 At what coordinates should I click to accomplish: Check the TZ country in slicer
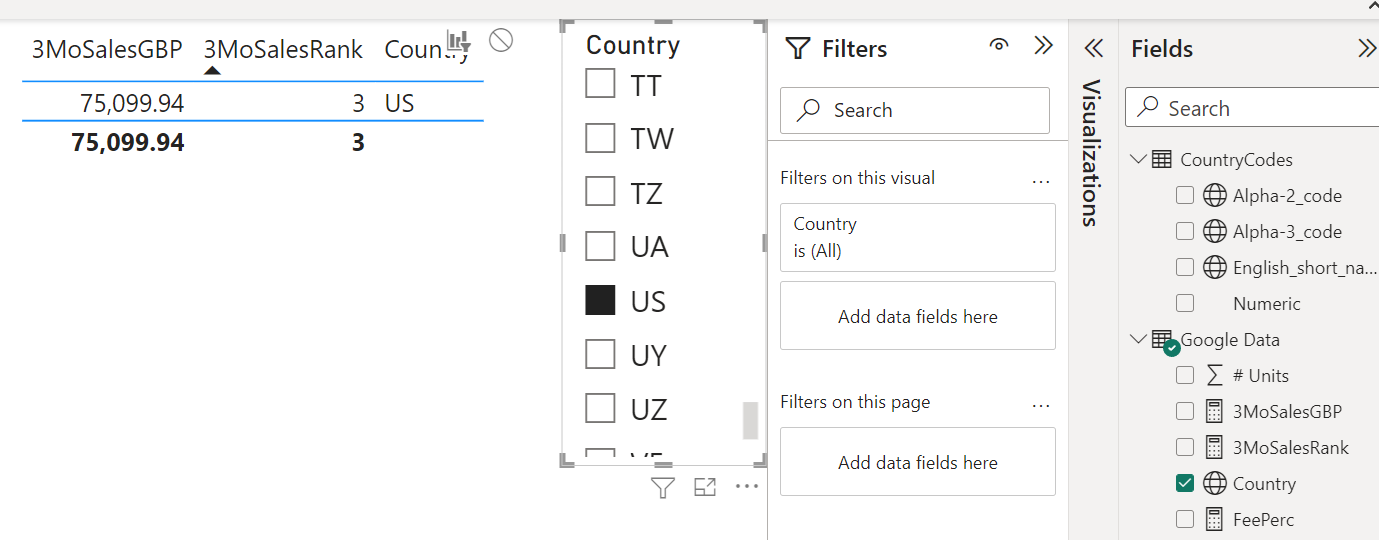[x=600, y=191]
